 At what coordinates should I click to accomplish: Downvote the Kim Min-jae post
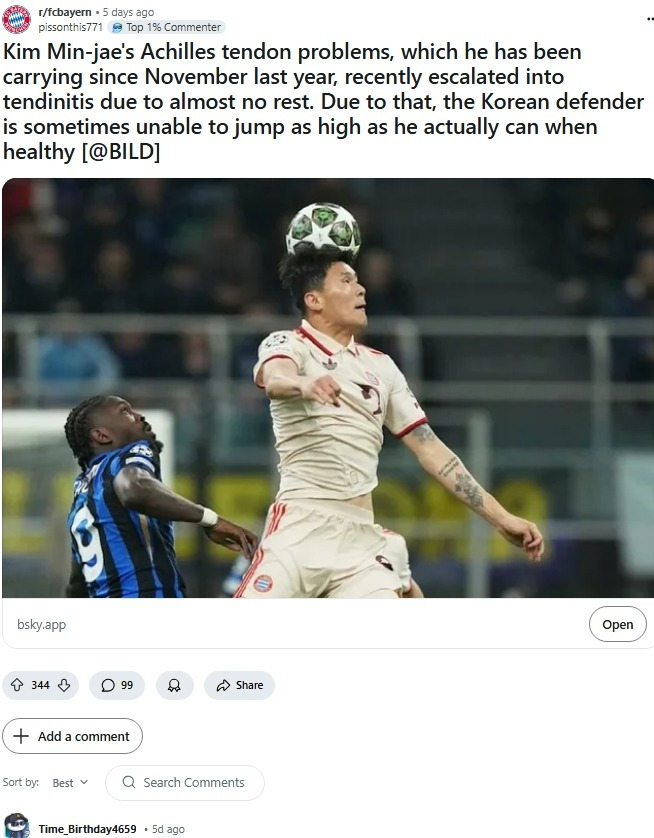64,685
